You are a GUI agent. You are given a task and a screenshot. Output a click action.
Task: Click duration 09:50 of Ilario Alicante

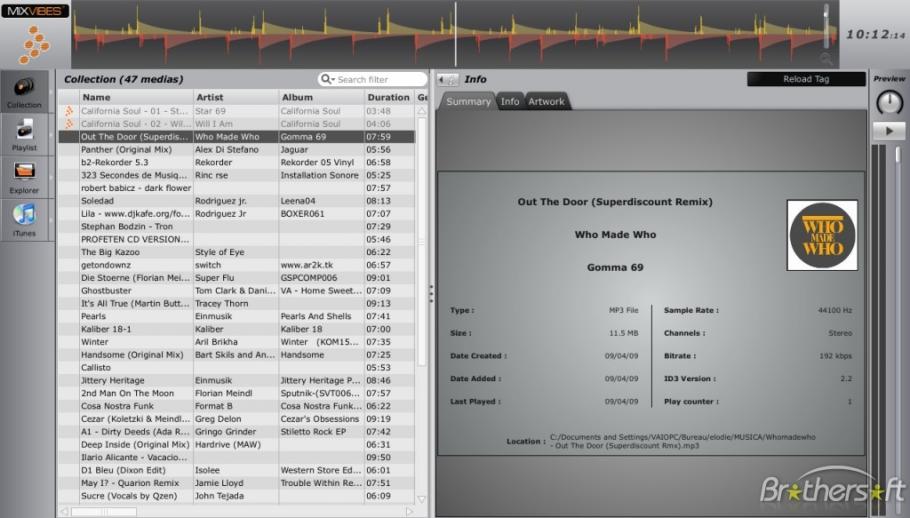coord(378,457)
